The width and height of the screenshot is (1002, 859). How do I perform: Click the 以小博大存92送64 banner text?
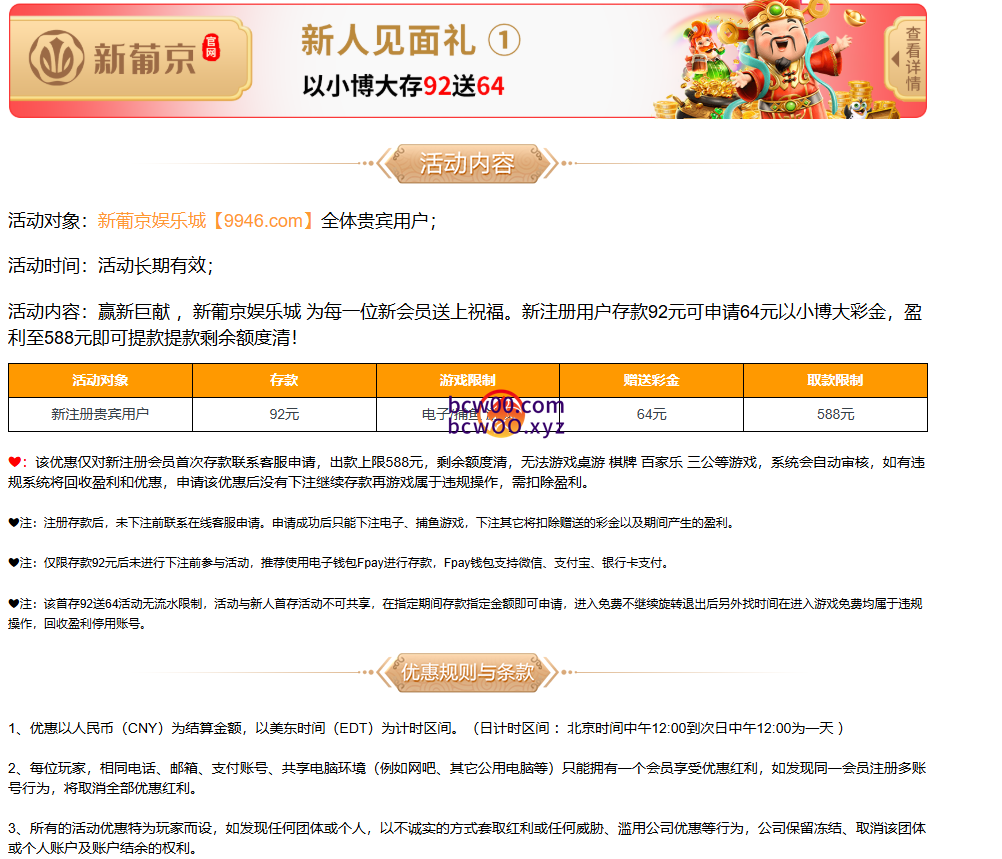click(x=403, y=86)
